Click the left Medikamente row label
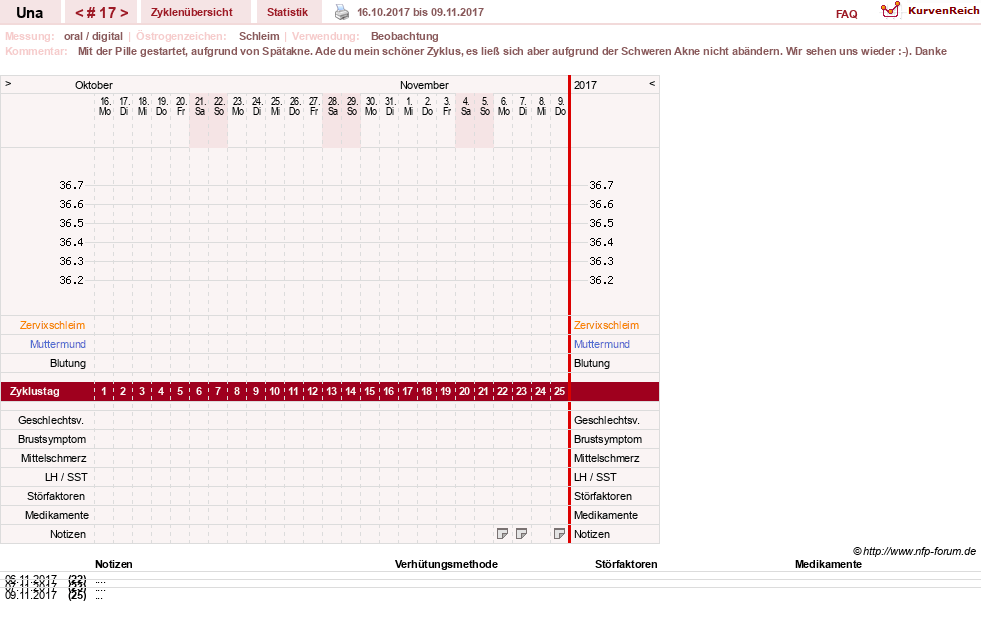 [57, 515]
